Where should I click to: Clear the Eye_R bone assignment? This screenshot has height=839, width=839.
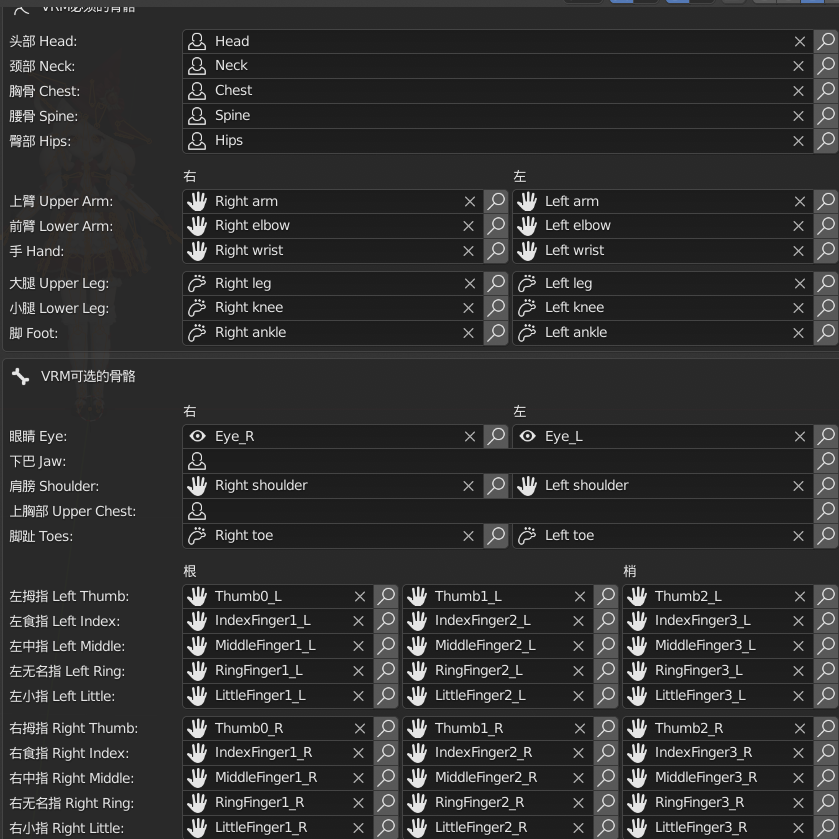pyautogui.click(x=470, y=437)
